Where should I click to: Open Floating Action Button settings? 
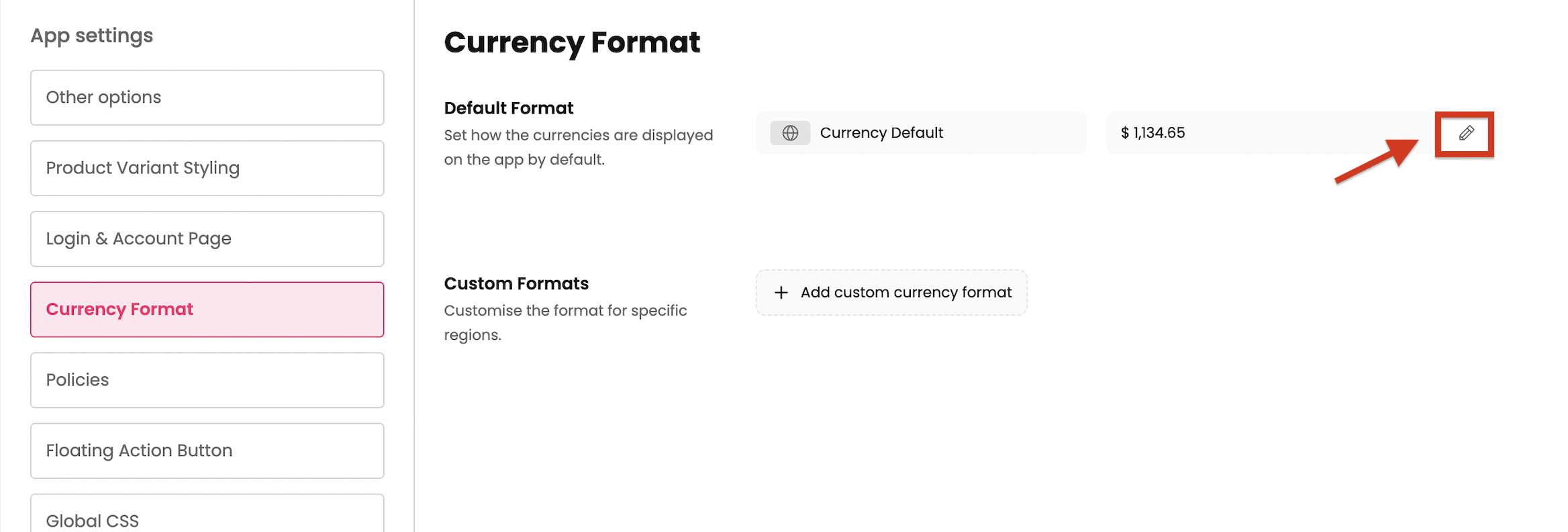[x=207, y=451]
